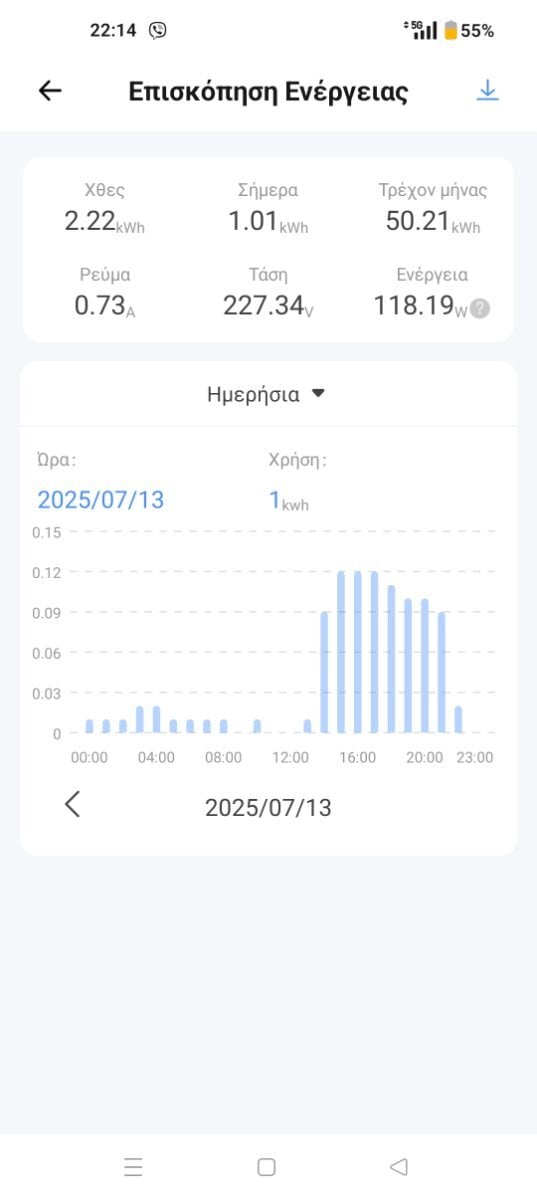This screenshot has height=1200, width=537.
Task: Tap the Ρεύμα 0.73 A reading
Action: 105,306
